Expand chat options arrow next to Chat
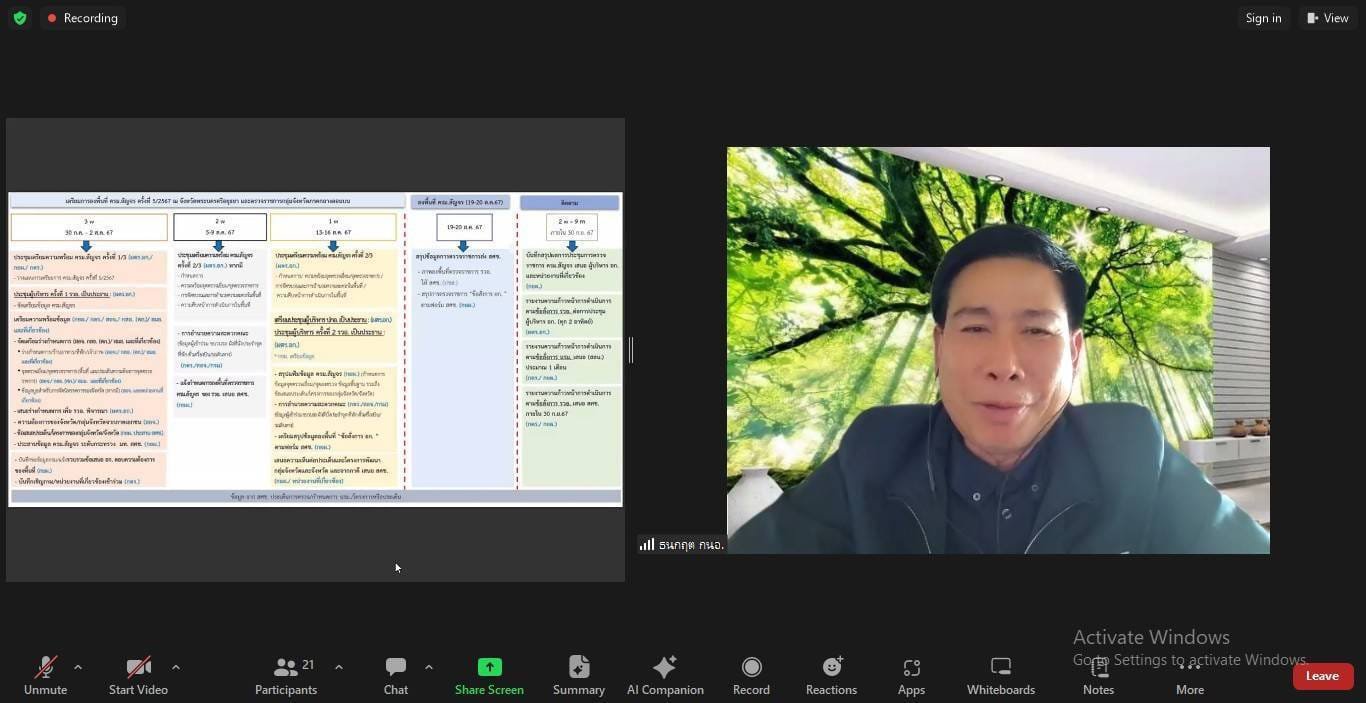Image resolution: width=1366 pixels, height=703 pixels. 429,667
